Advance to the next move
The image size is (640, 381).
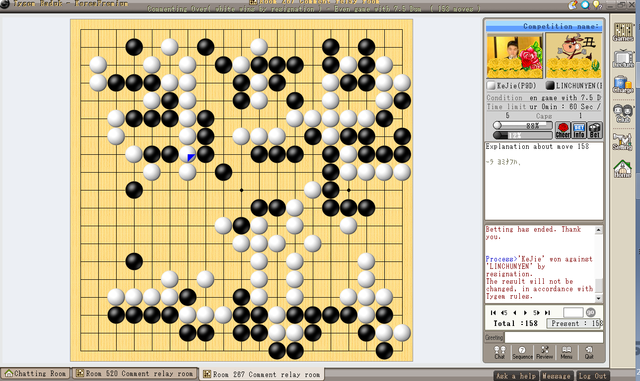click(525, 312)
